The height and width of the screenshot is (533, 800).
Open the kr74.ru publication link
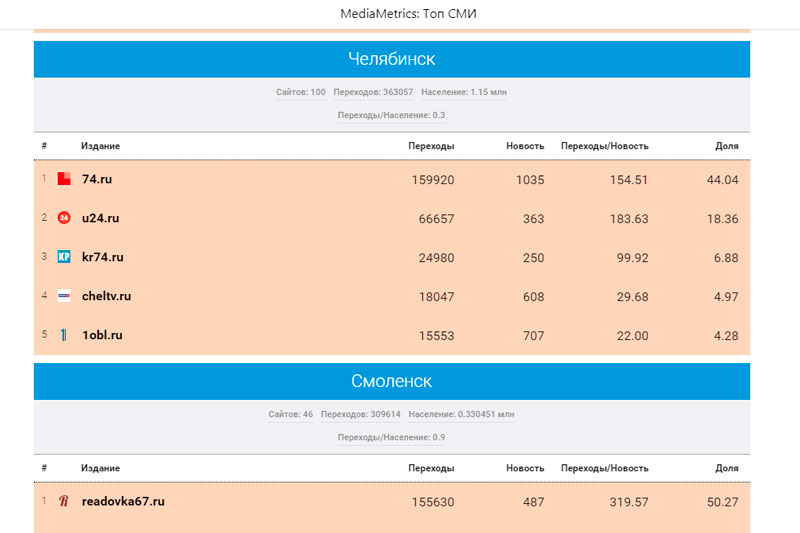point(103,257)
